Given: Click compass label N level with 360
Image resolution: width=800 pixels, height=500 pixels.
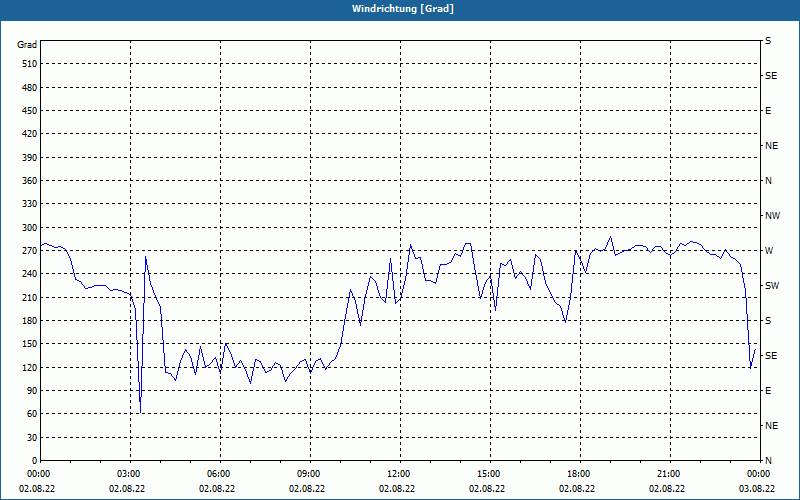Looking at the screenshot, I should point(768,181).
